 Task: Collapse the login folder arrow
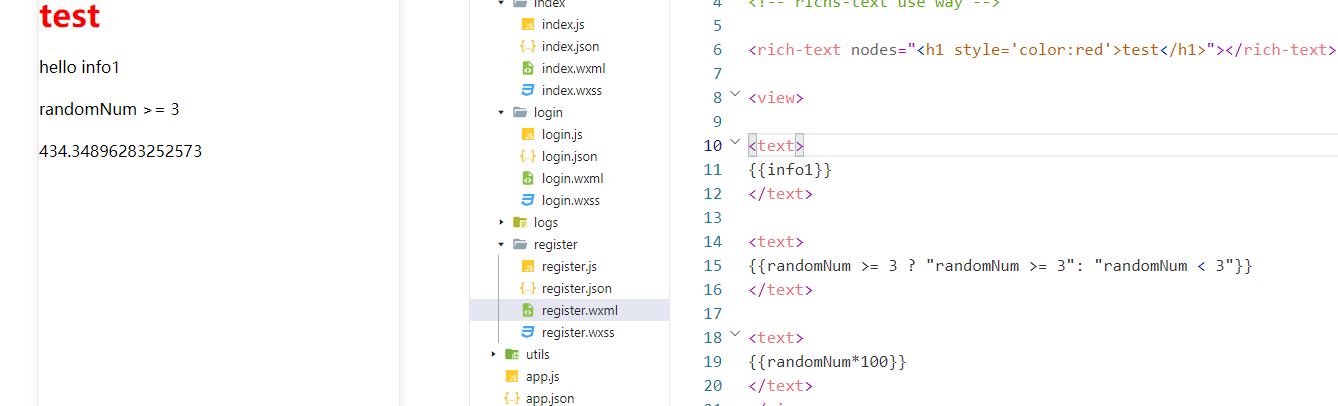click(x=501, y=112)
